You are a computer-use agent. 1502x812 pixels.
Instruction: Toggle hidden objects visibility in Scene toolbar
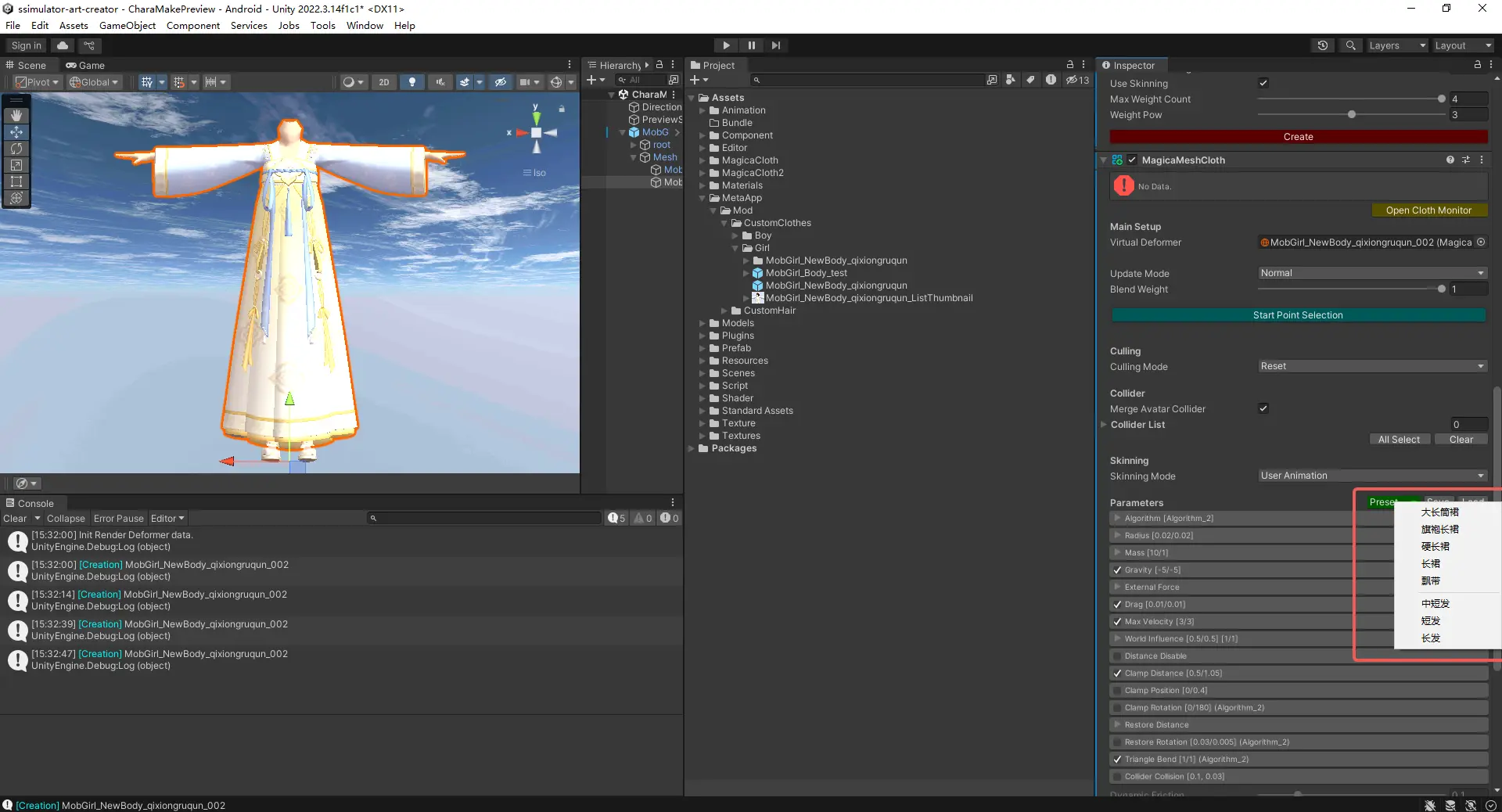501,82
